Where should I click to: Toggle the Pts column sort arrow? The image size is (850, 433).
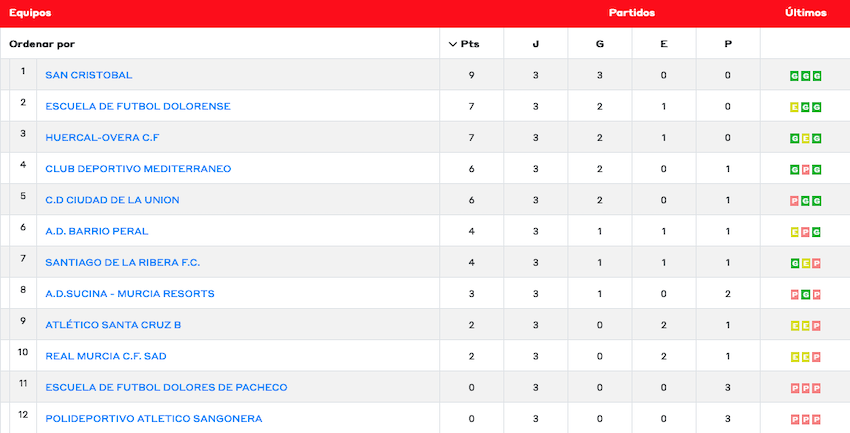point(453,44)
